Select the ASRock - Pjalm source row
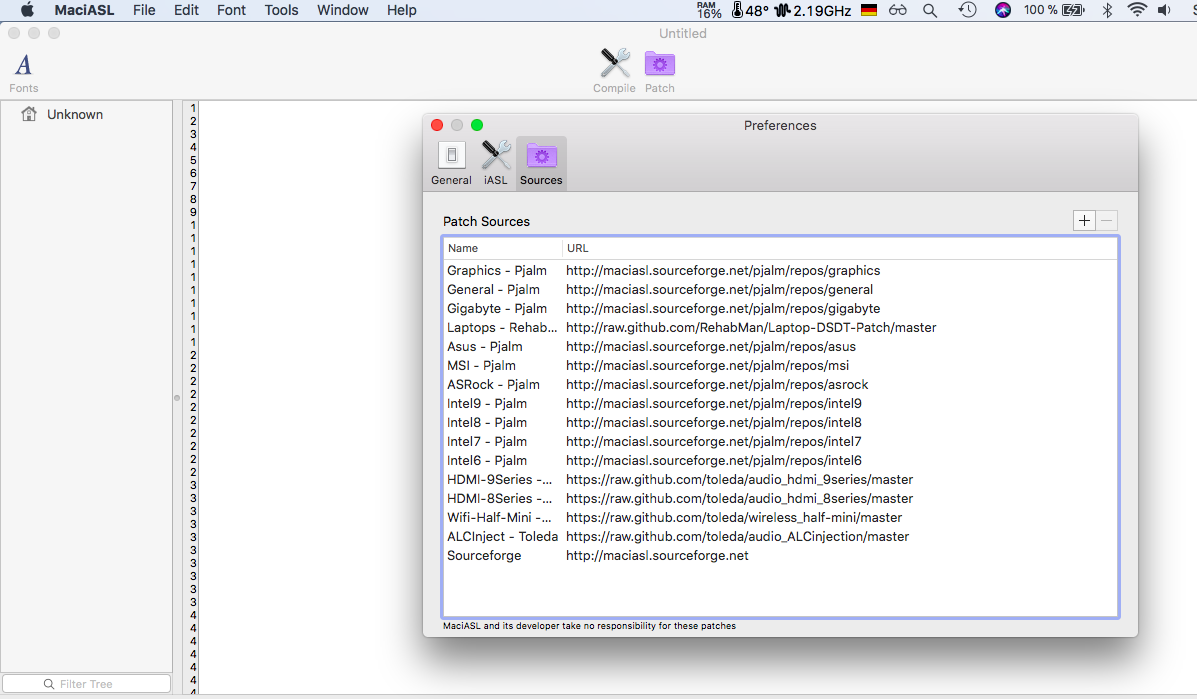Screen dimensions: 1197x699 point(780,385)
